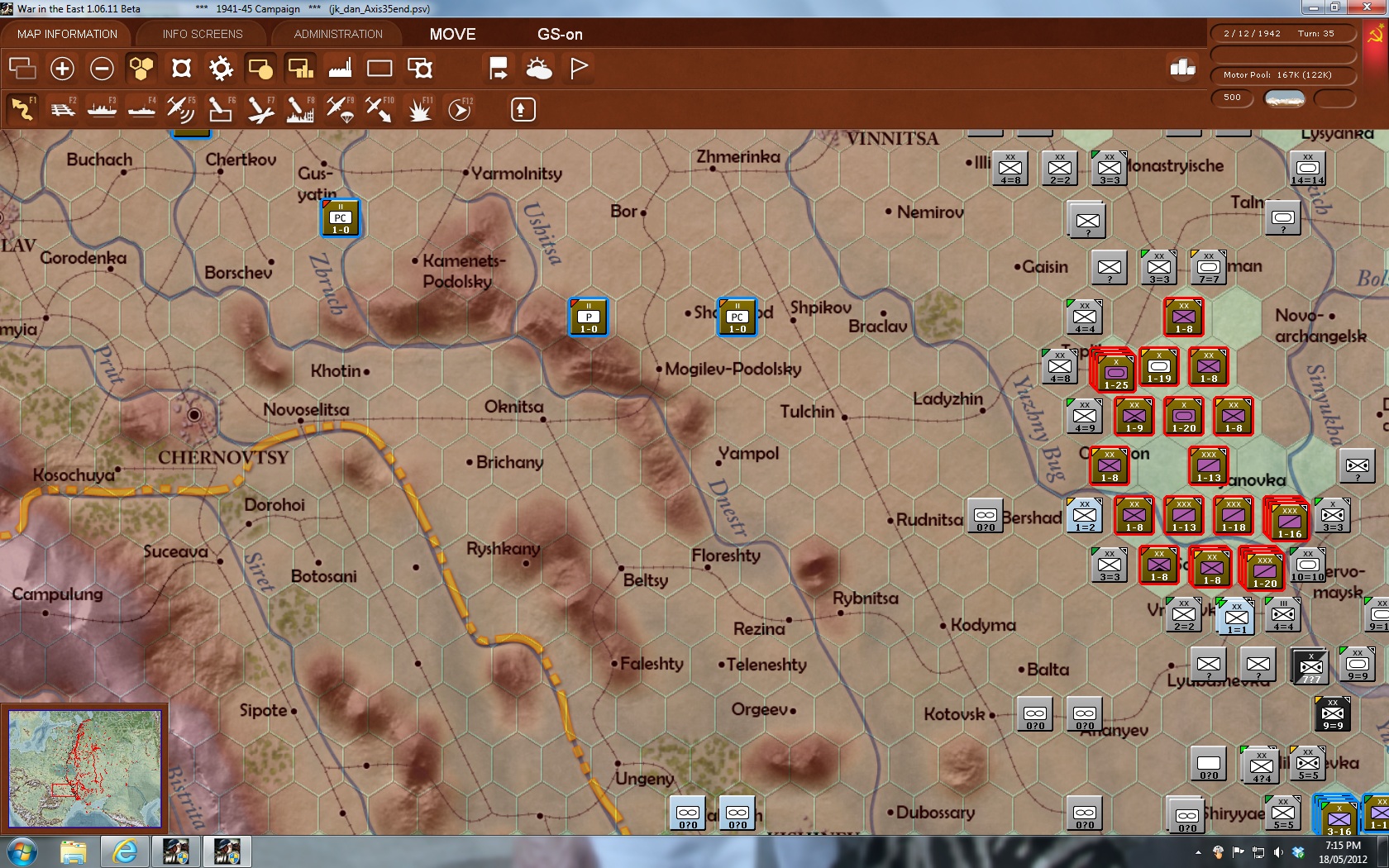Click the zoom out minus icon
The height and width of the screenshot is (868, 1389).
coord(102,69)
